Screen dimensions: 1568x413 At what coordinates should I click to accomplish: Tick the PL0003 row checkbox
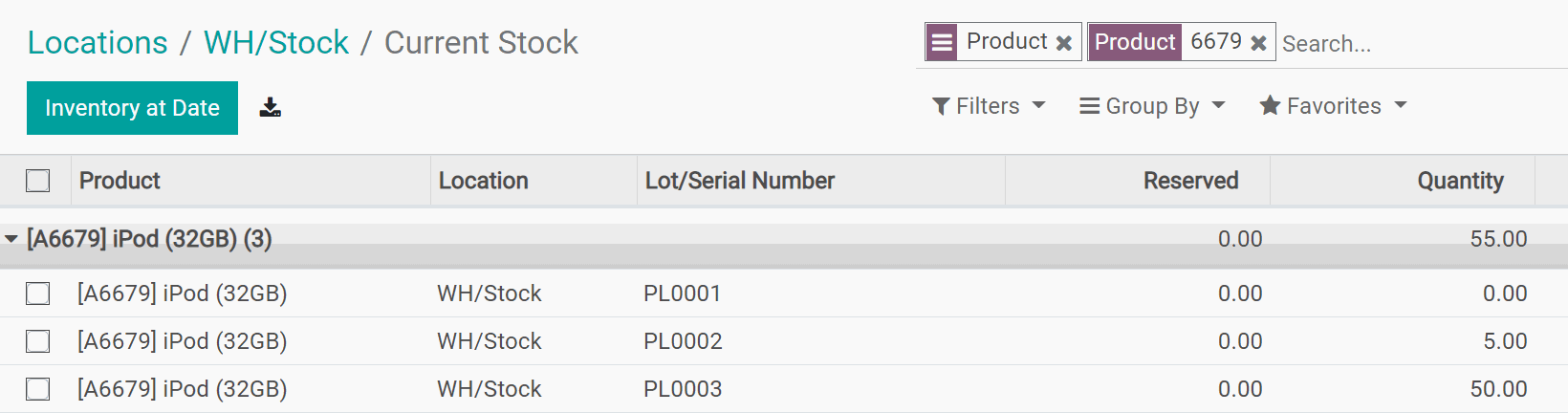(38, 389)
